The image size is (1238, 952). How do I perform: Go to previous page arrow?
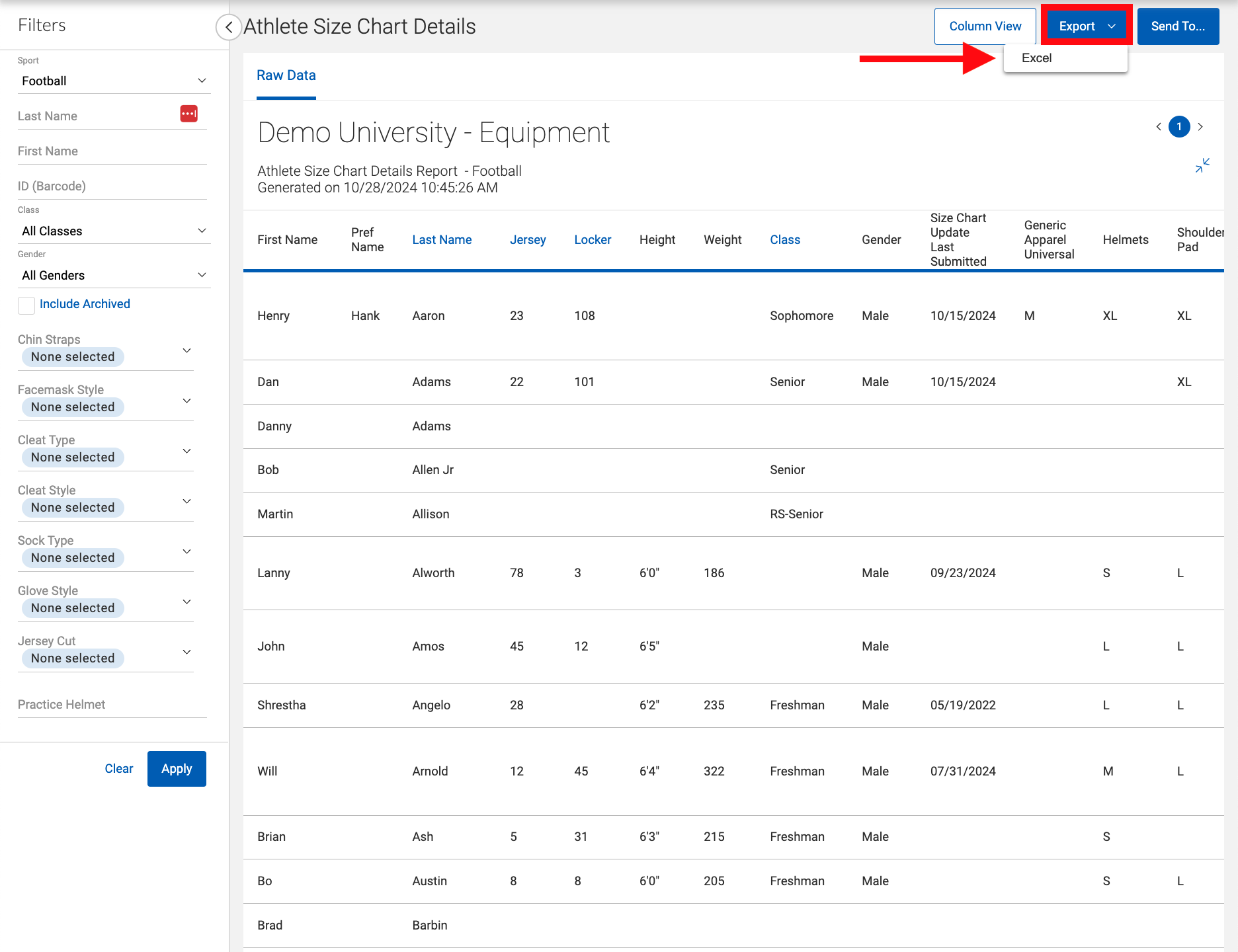(x=1159, y=126)
